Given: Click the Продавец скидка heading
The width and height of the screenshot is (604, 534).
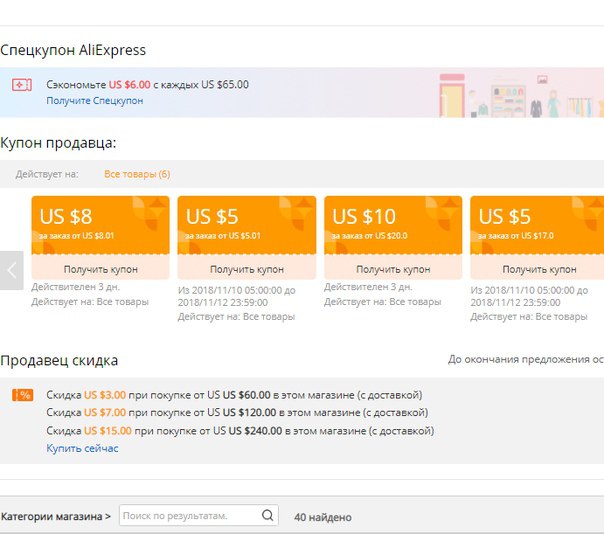Looking at the screenshot, I should pyautogui.click(x=59, y=361).
